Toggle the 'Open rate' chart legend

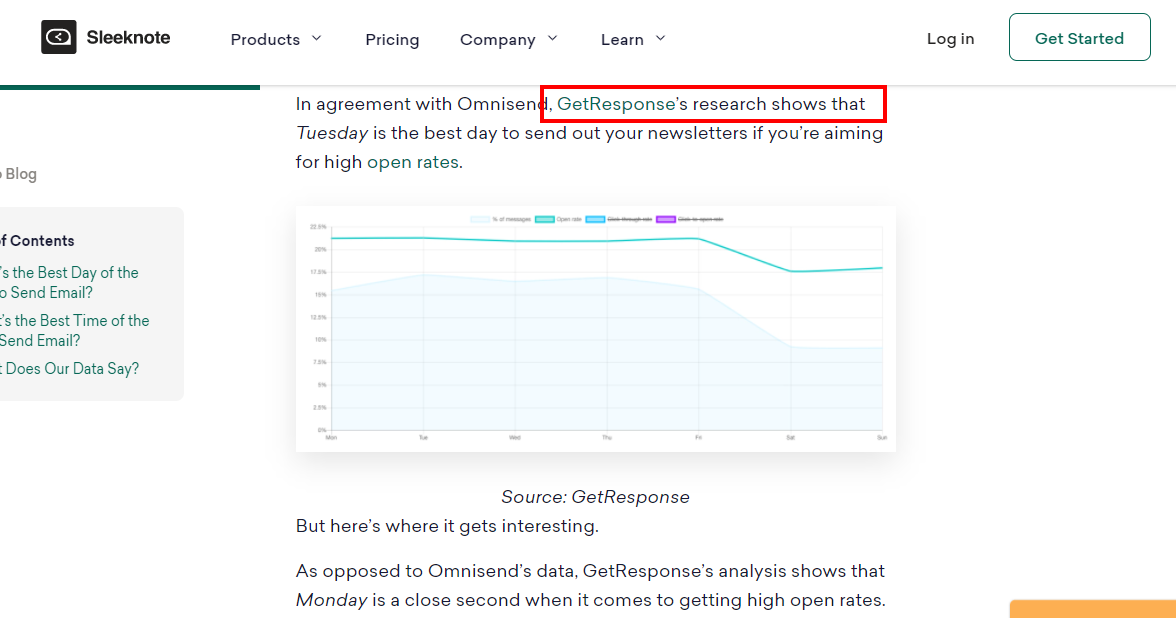pos(560,219)
